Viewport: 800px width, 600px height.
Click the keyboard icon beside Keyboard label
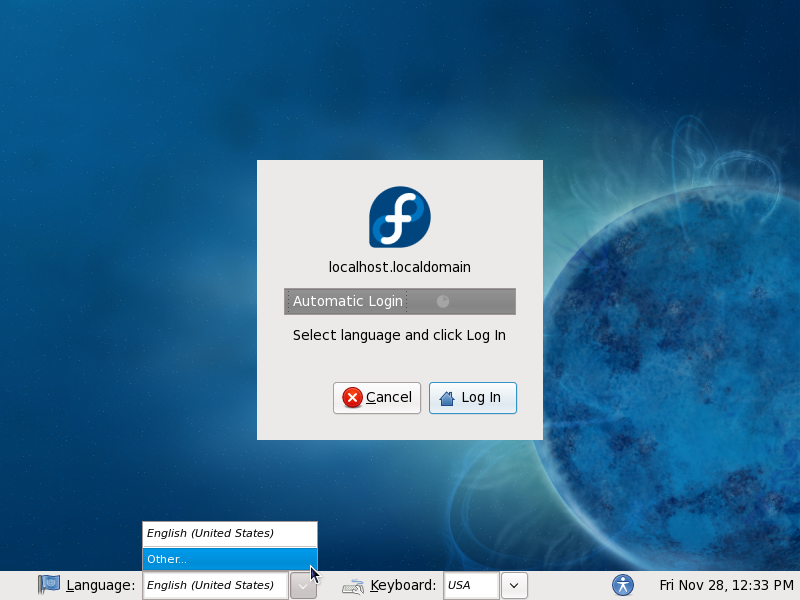point(353,586)
